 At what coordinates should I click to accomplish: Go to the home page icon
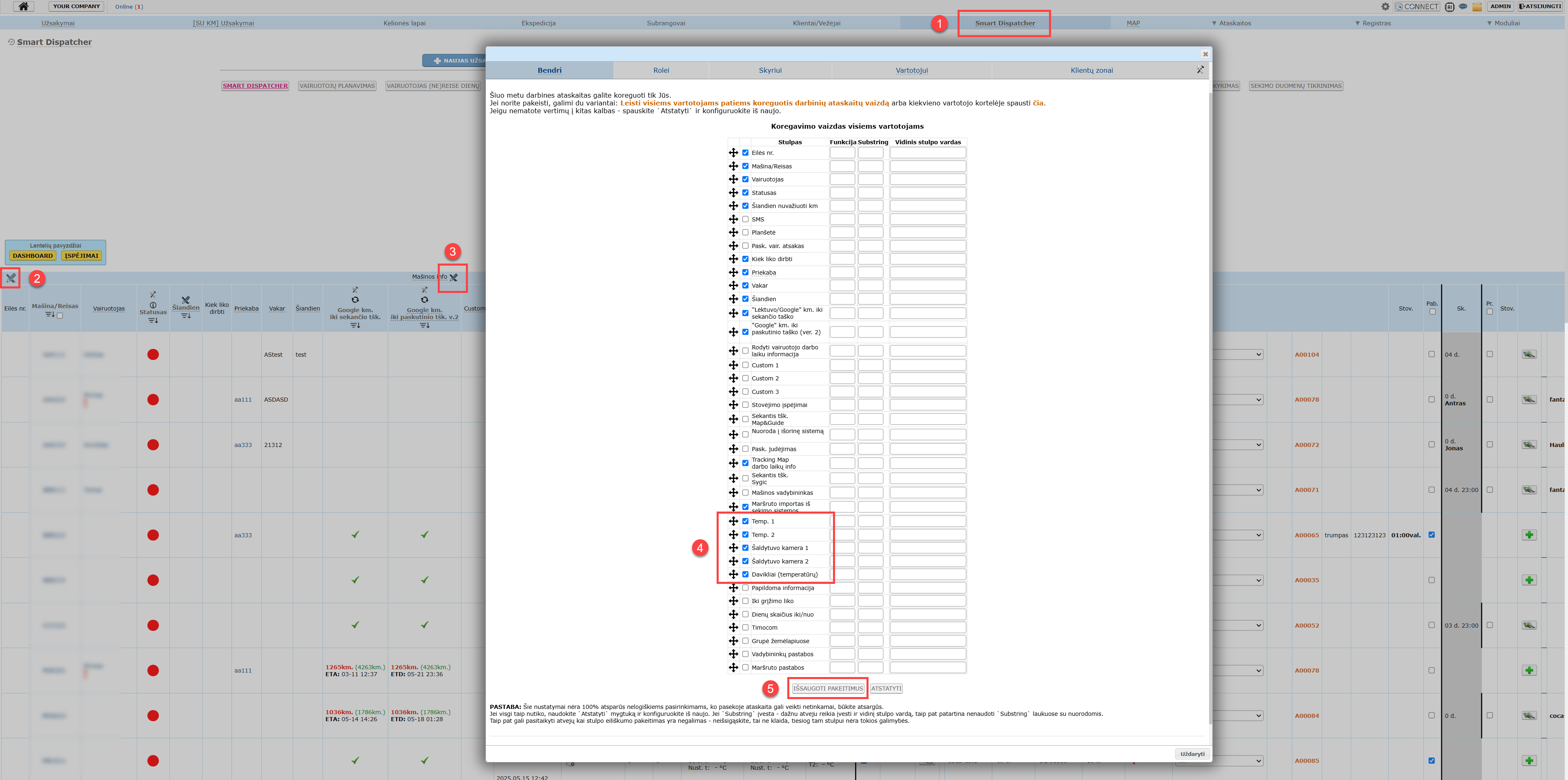pos(23,6)
